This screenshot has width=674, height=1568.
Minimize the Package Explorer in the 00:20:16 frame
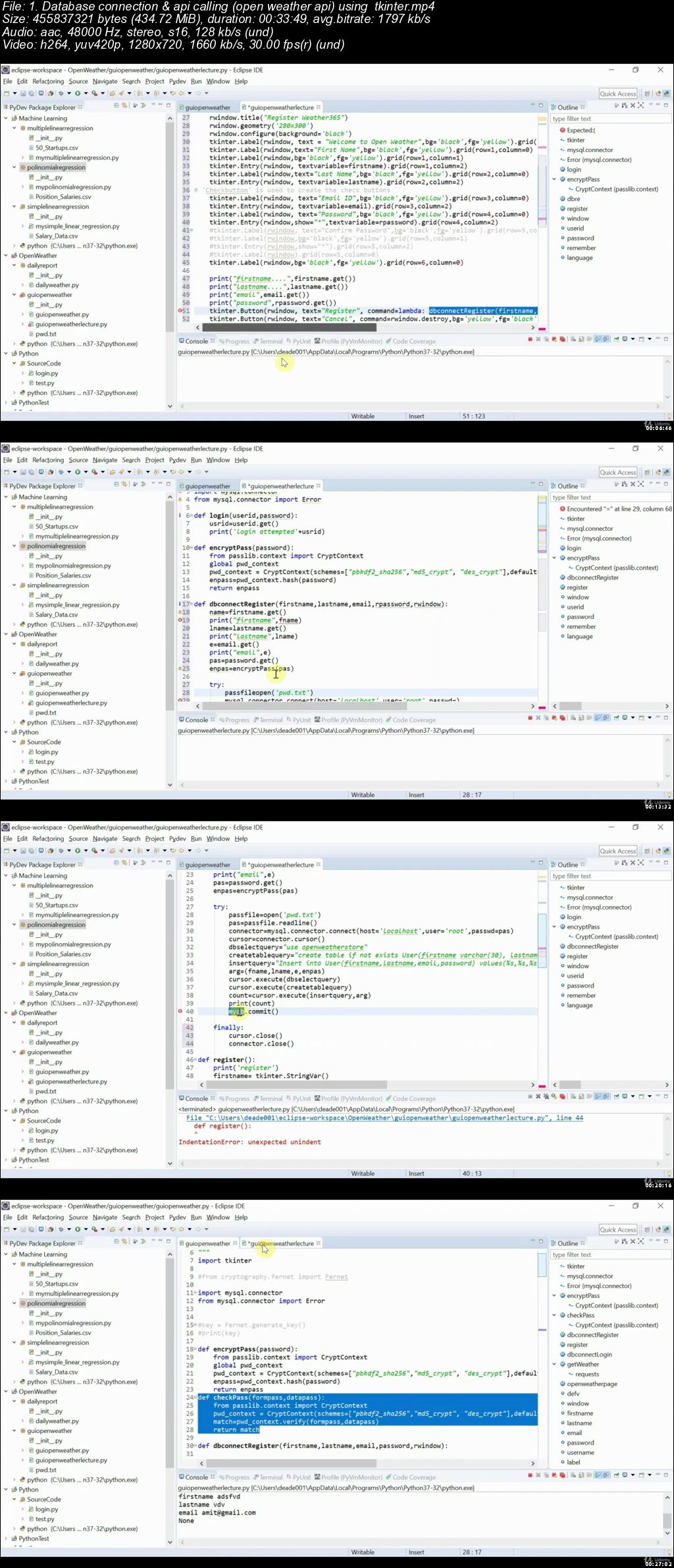[x=161, y=863]
